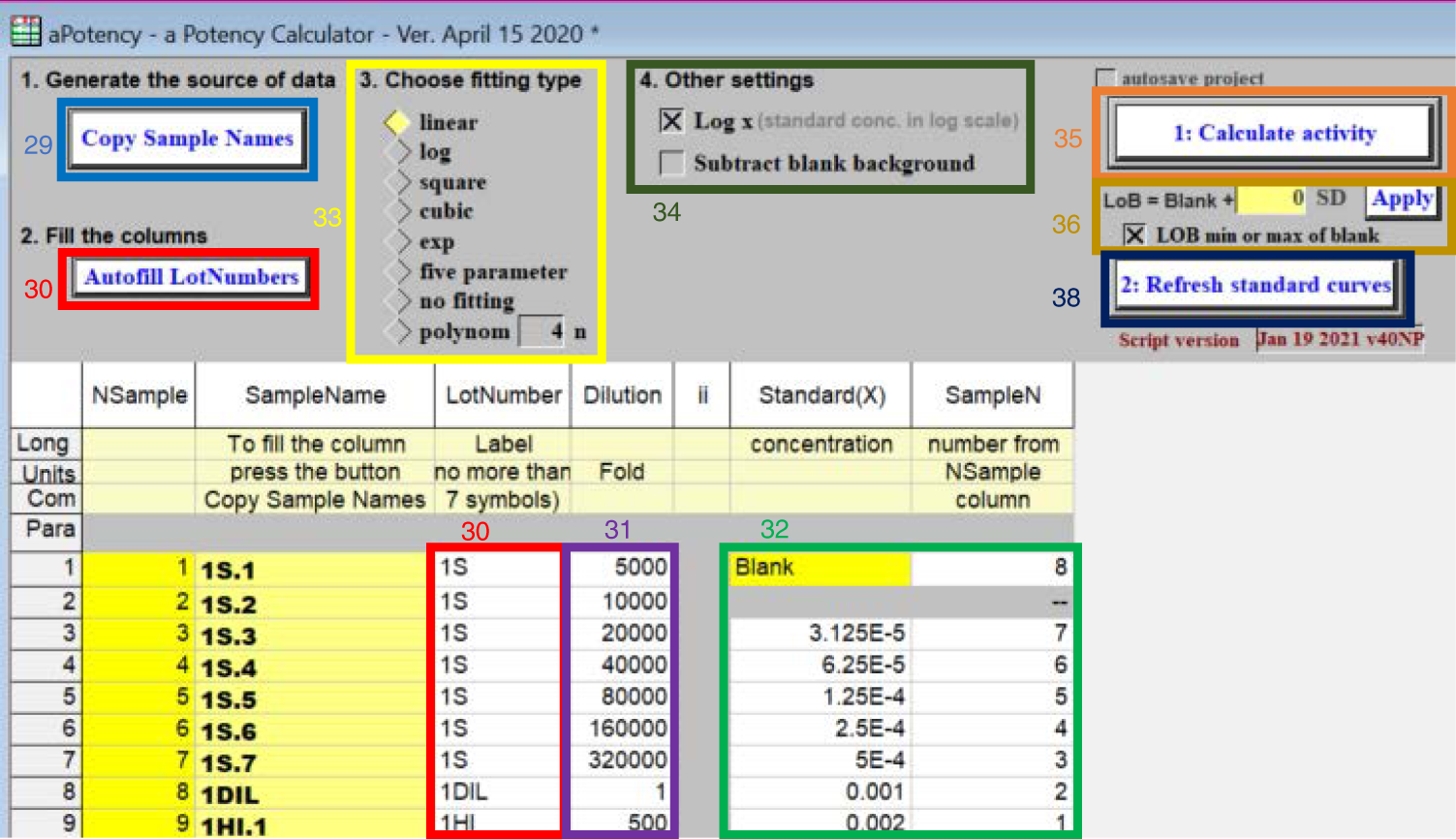The height and width of the screenshot is (839, 1456).
Task: Select the ii column header
Action: pos(702,395)
